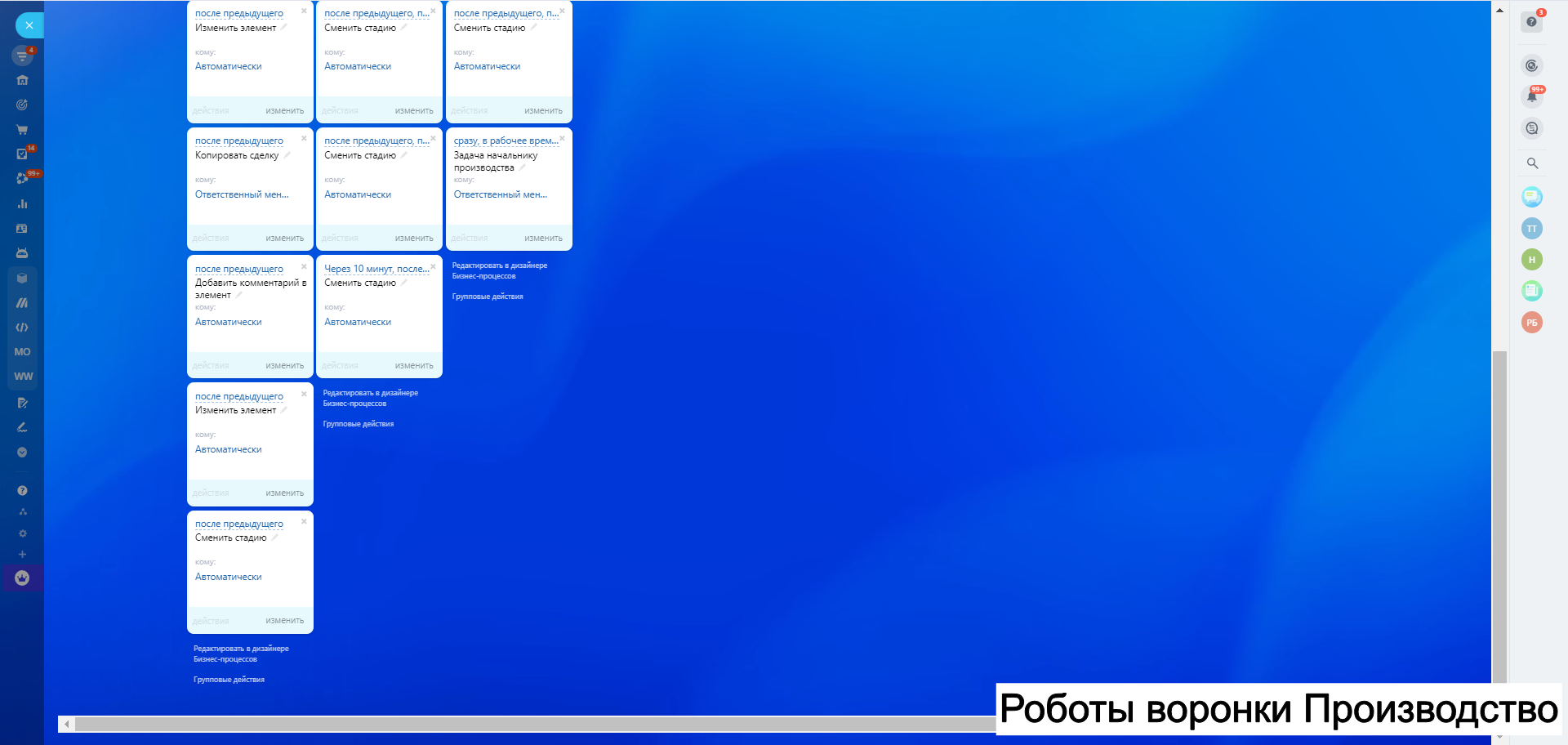Open timing dropdown on Копировать сделку robot
1568x745 pixels.
(x=239, y=141)
